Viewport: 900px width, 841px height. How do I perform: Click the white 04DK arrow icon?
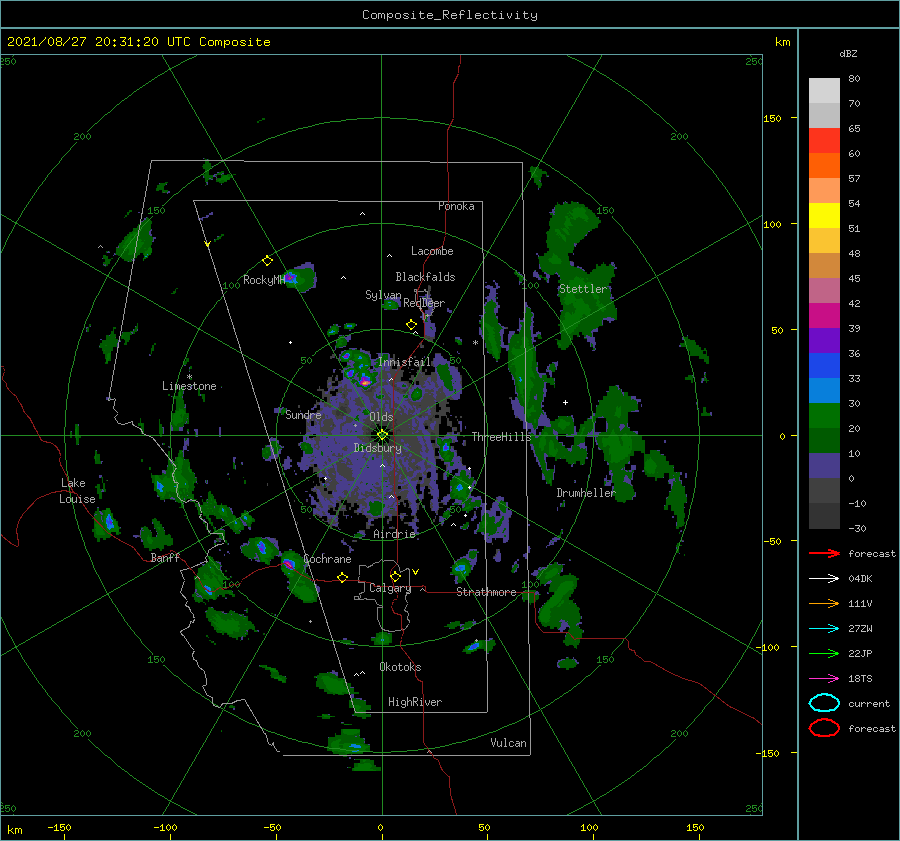pos(824,579)
